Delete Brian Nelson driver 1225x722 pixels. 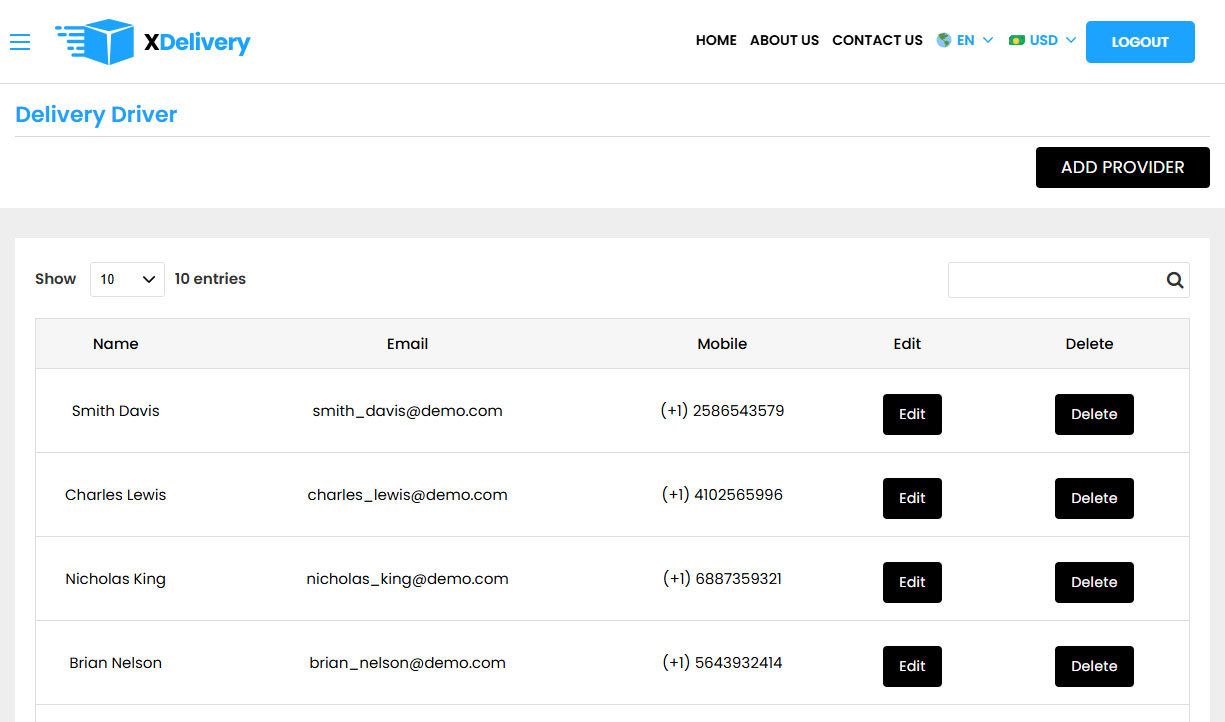tap(1094, 666)
